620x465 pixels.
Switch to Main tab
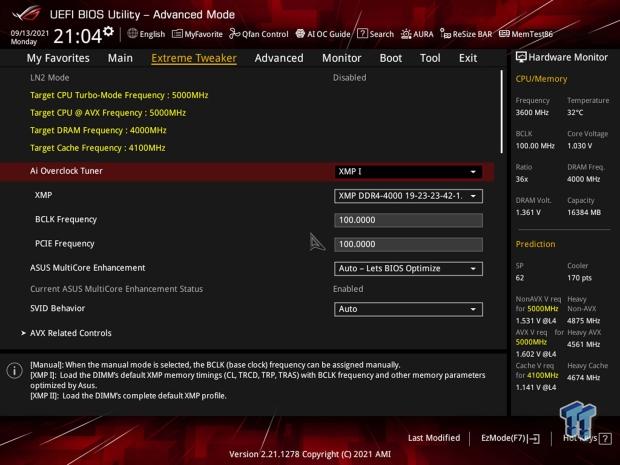(120, 58)
